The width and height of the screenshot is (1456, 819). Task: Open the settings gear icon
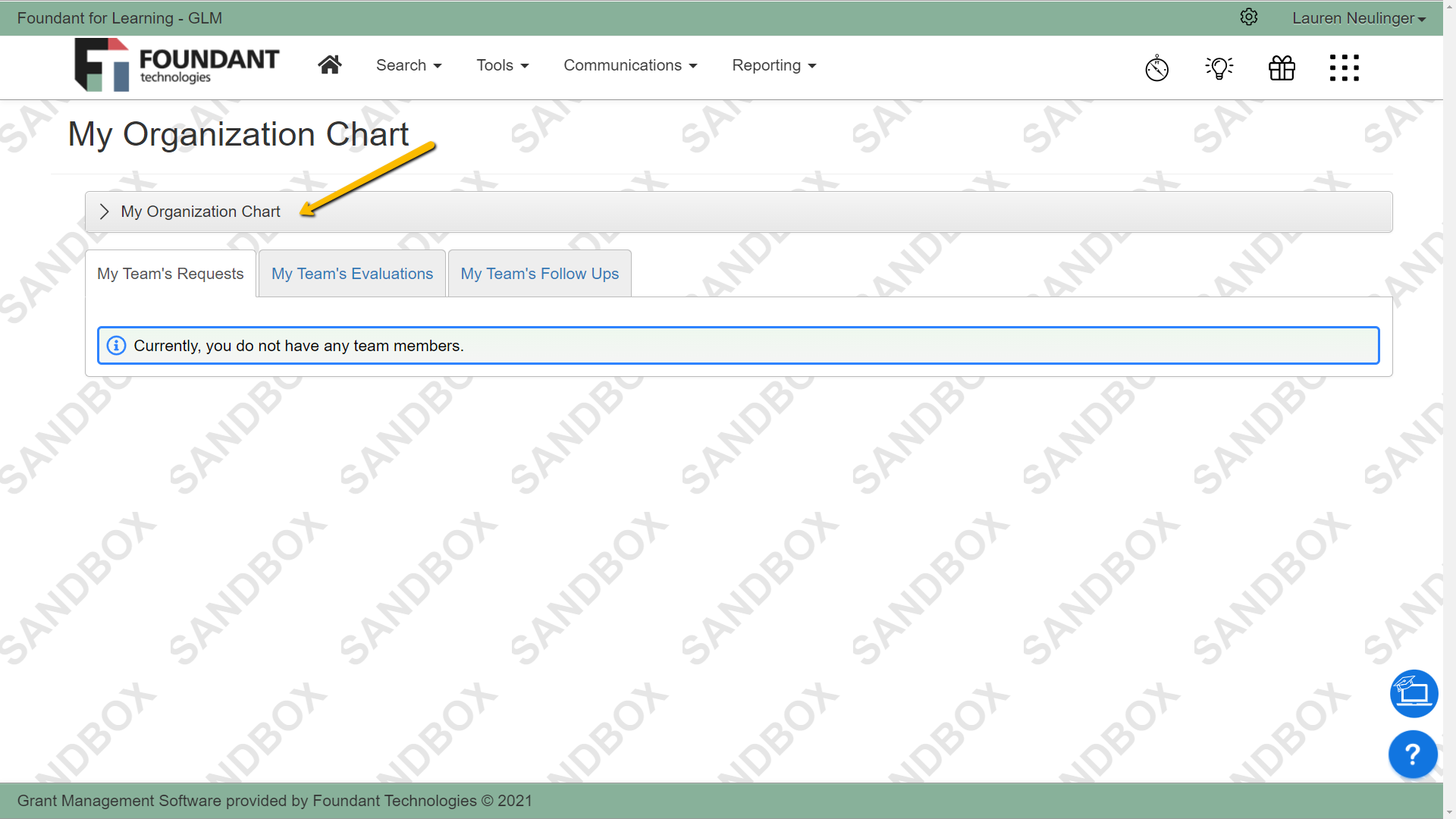click(1249, 17)
